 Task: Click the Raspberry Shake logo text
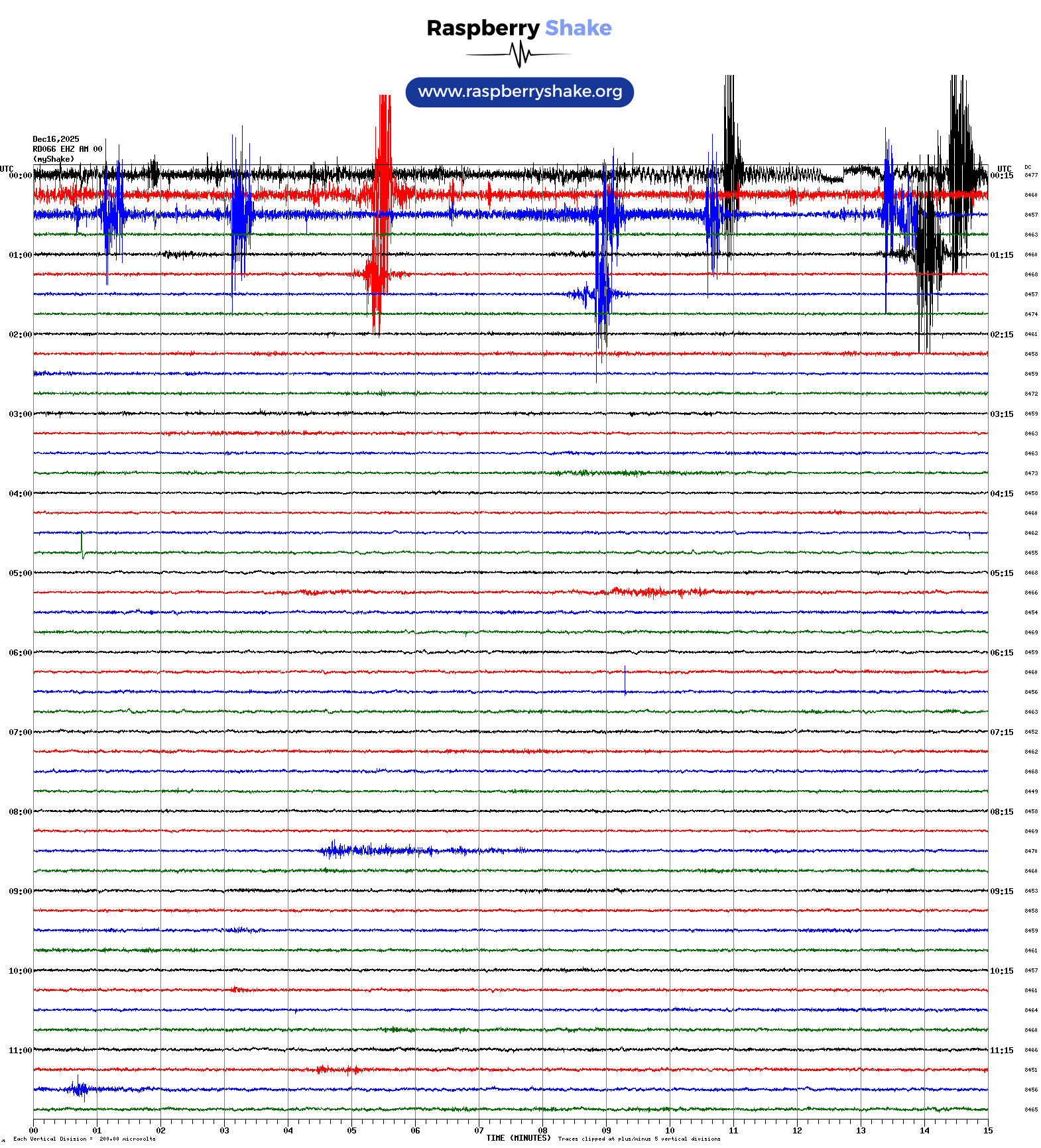click(x=519, y=29)
